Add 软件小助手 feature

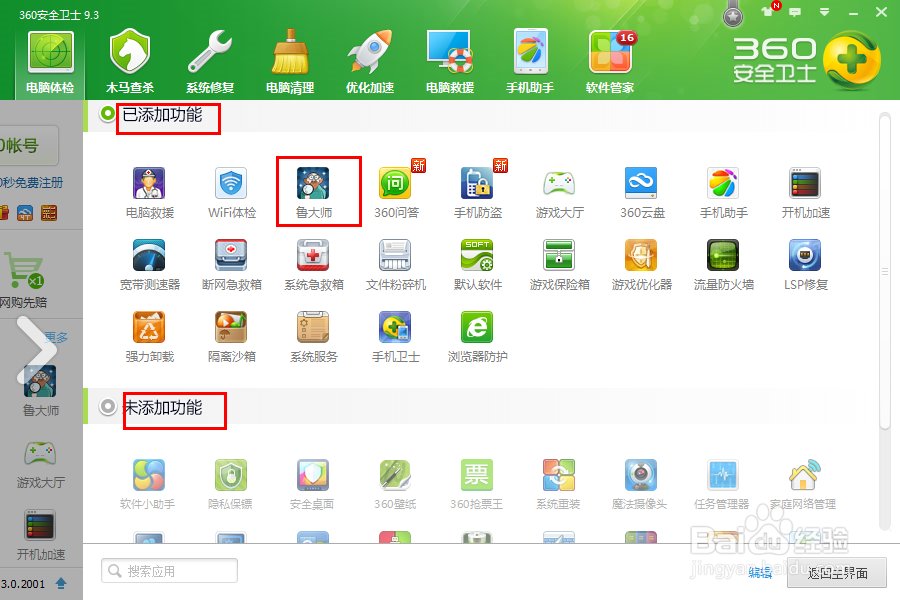click(x=148, y=484)
